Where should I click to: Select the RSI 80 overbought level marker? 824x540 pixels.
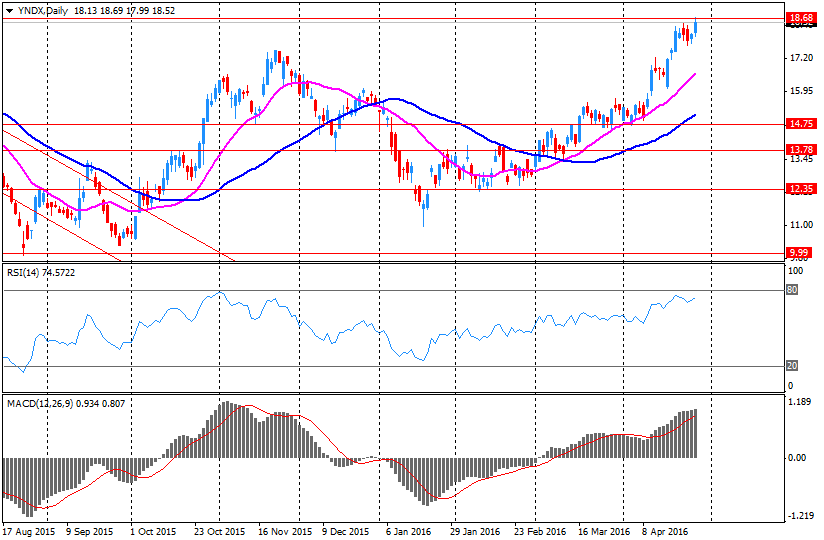point(791,290)
